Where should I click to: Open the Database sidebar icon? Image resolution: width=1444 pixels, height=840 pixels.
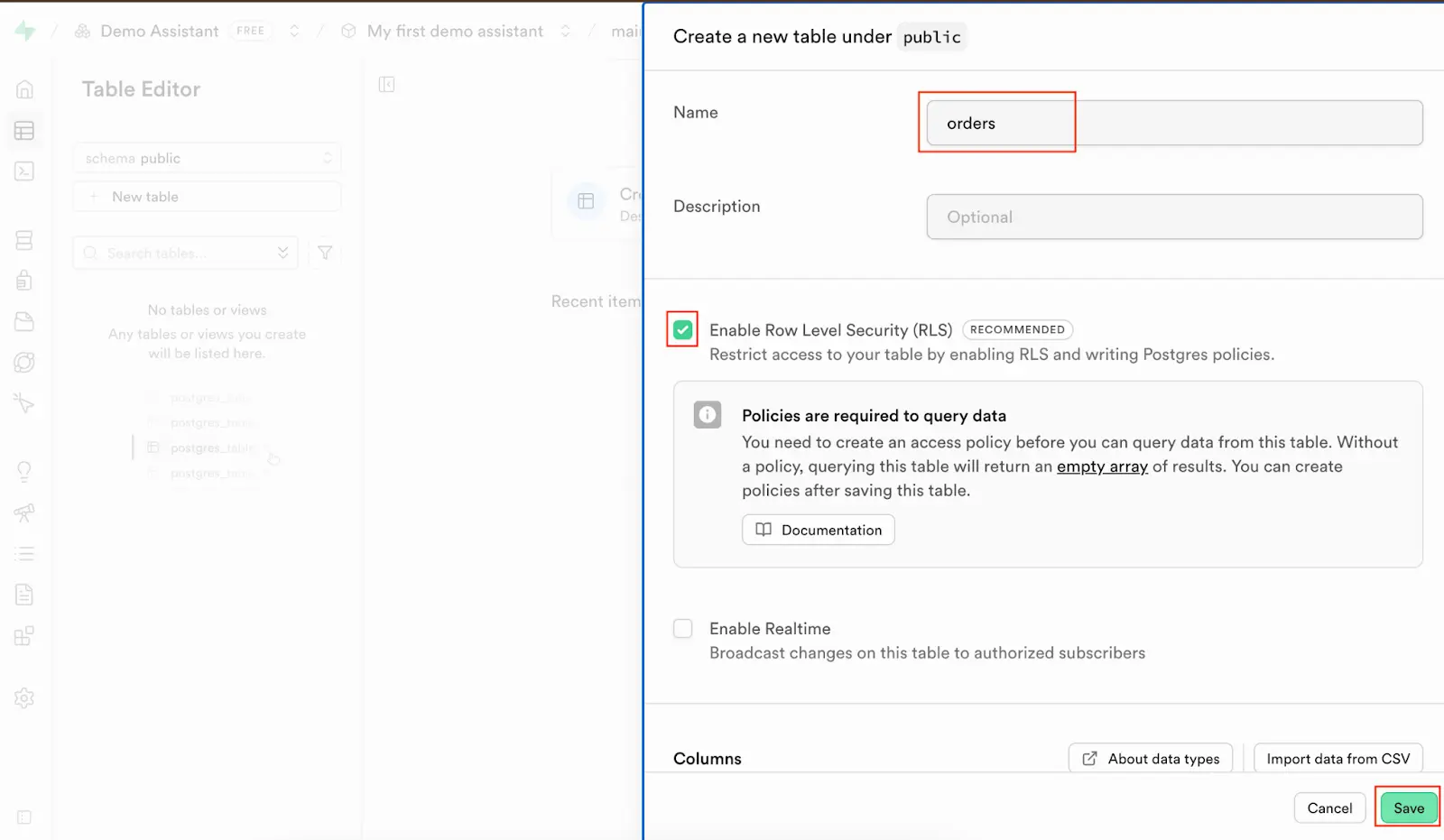pyautogui.click(x=24, y=240)
